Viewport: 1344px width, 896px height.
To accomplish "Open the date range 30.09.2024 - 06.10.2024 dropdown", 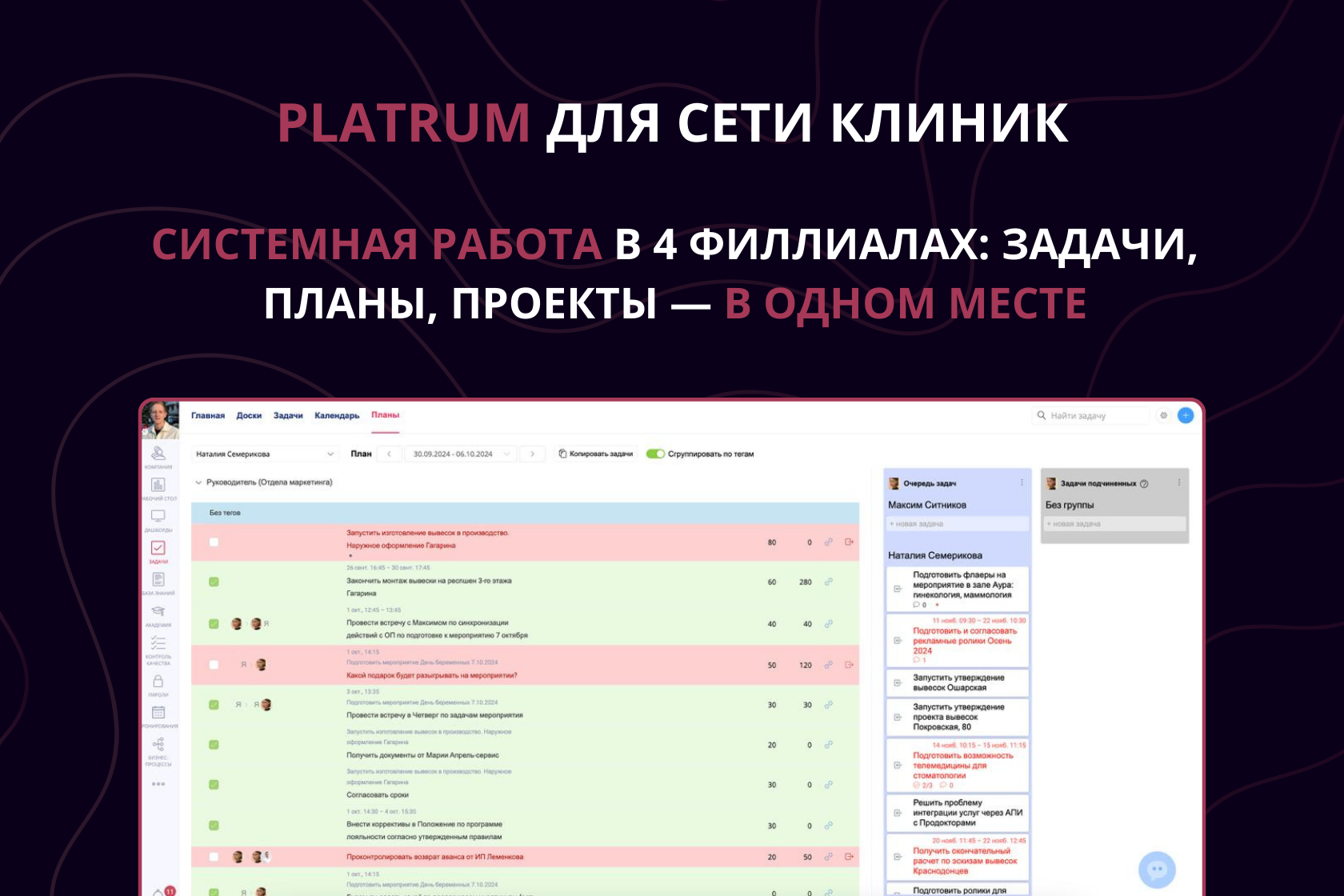I will [x=461, y=454].
